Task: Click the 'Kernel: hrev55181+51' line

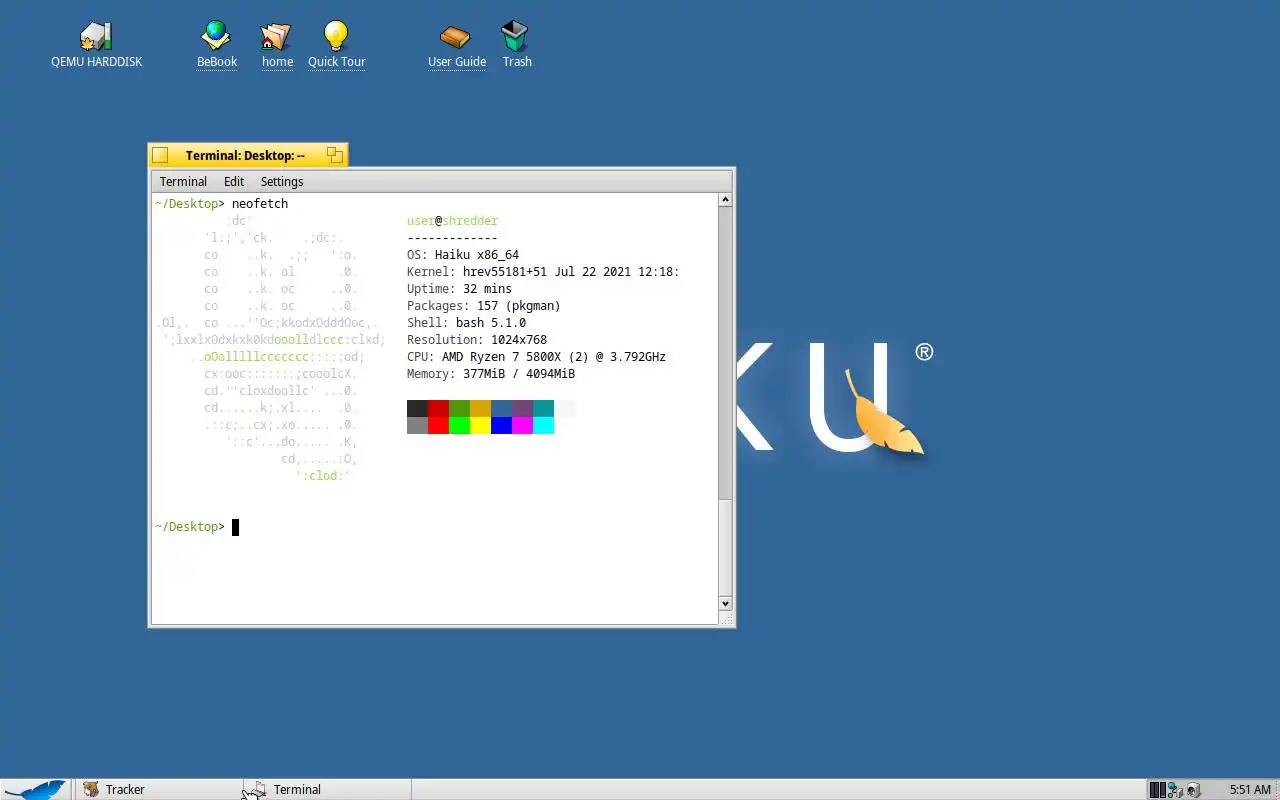Action: pyautogui.click(x=543, y=272)
